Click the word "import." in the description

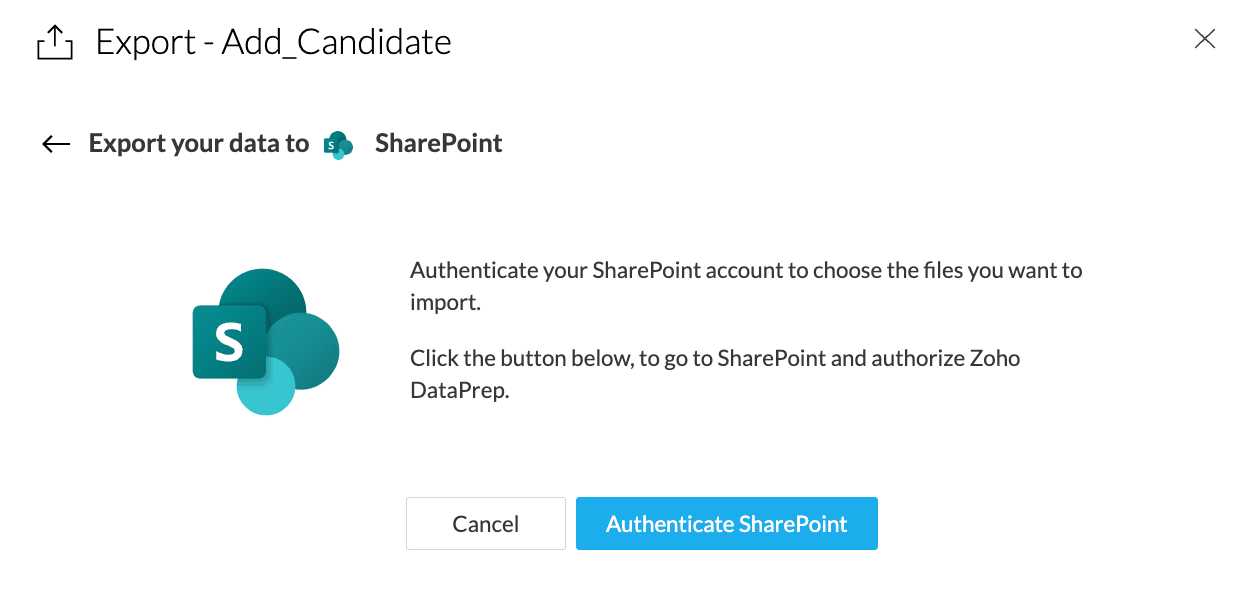pos(446,302)
